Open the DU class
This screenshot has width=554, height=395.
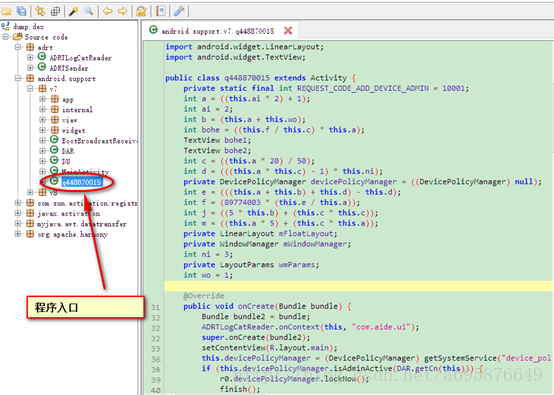(66, 161)
